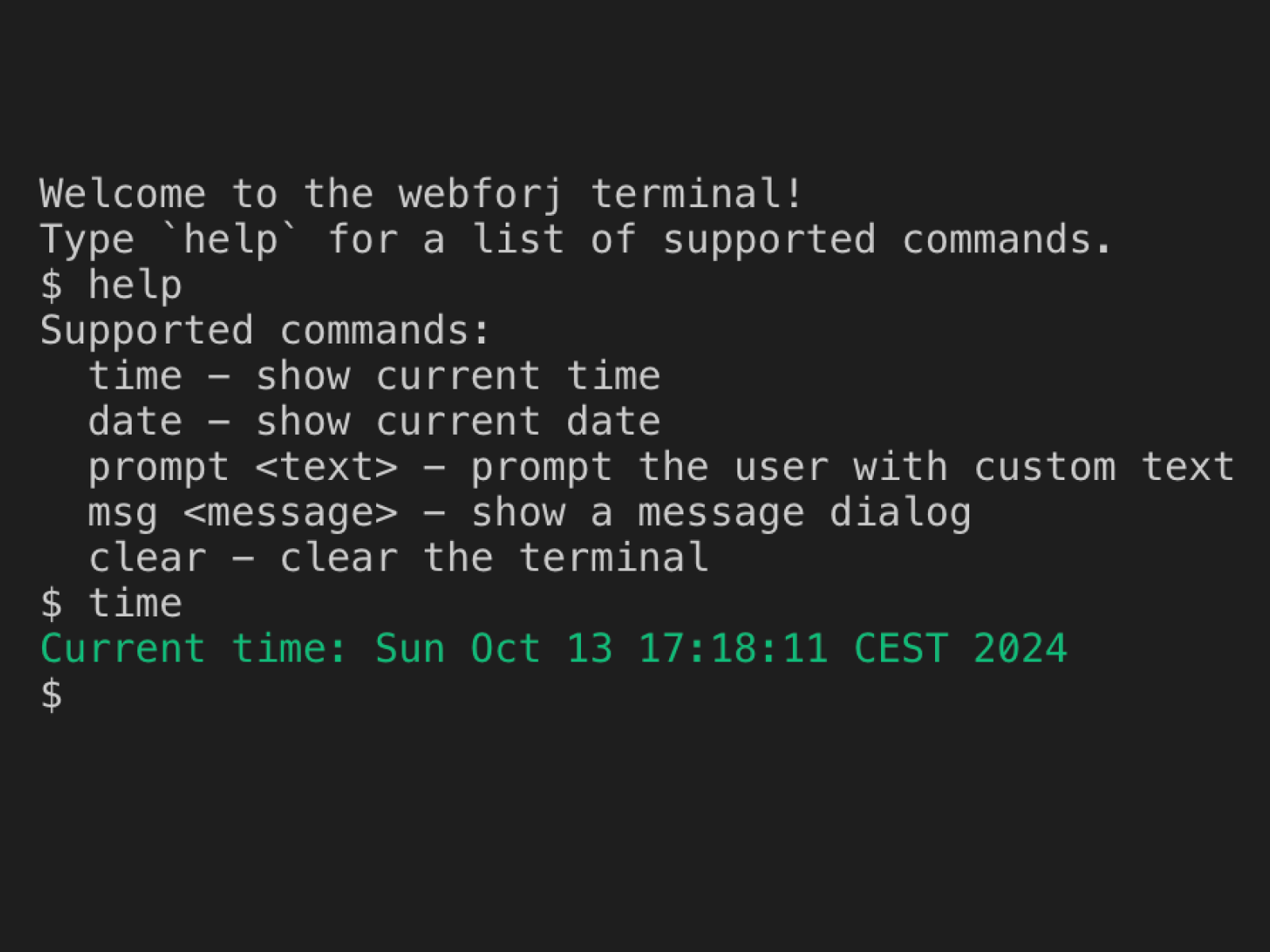
Task: Click the '$ time' command line
Action: 111,604
